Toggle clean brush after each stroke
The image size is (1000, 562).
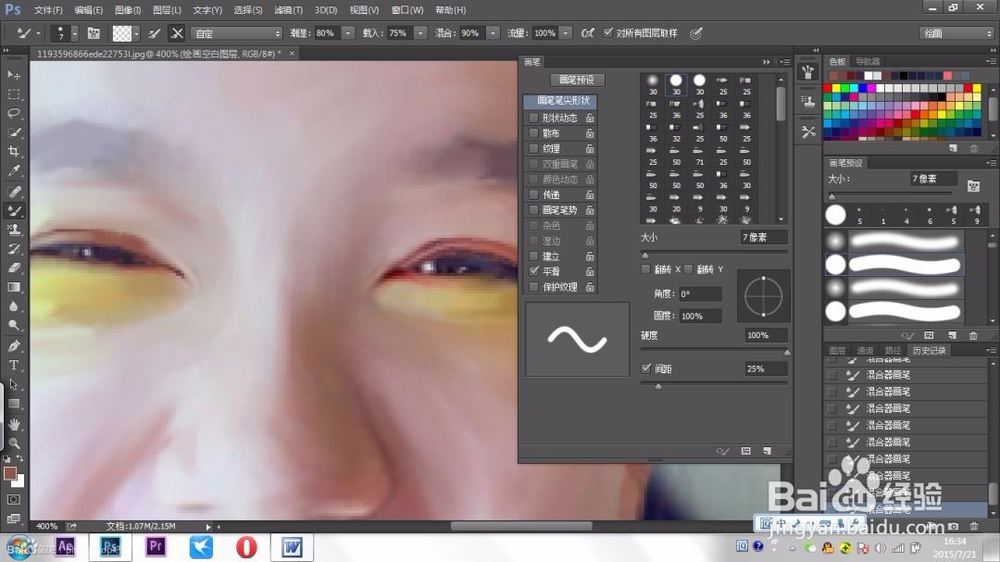pyautogui.click(x=177, y=33)
